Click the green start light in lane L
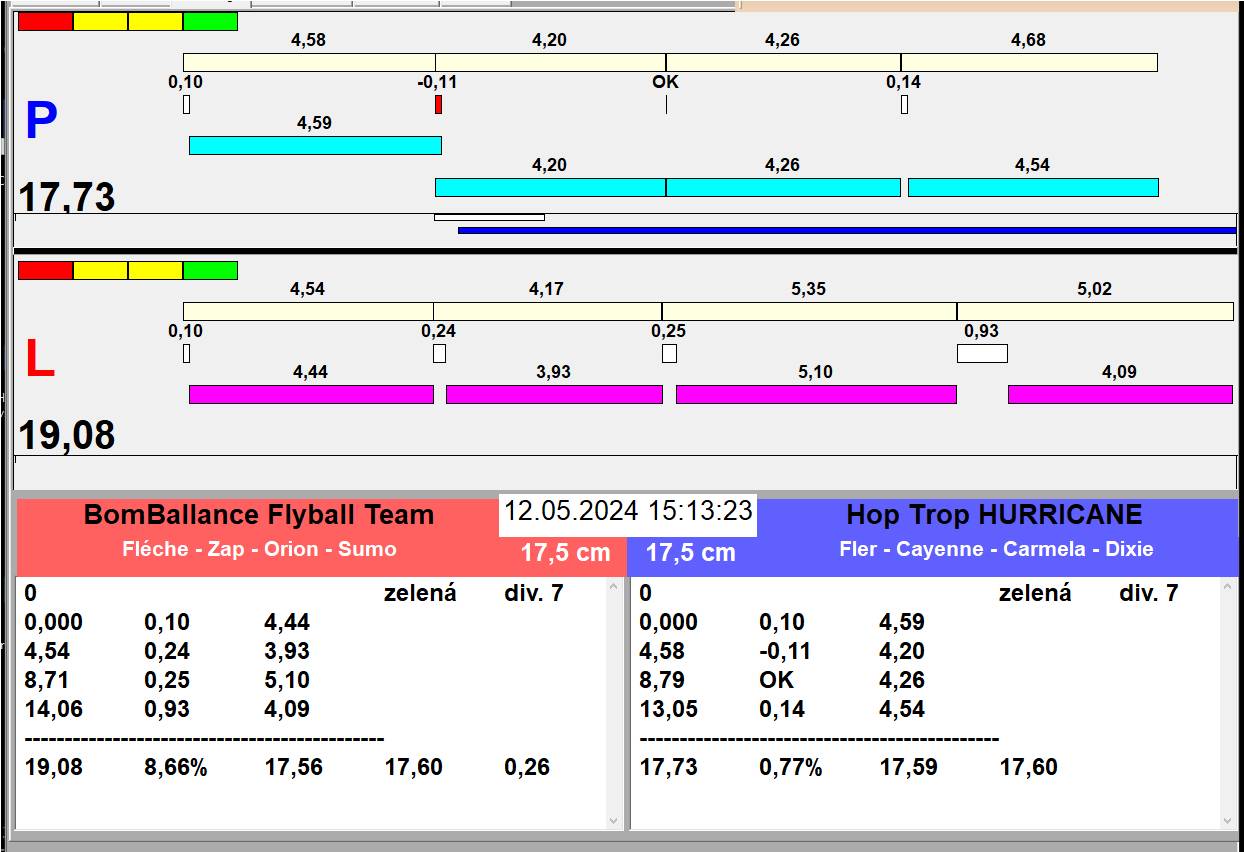Image resolution: width=1244 pixels, height=852 pixels. click(x=210, y=270)
